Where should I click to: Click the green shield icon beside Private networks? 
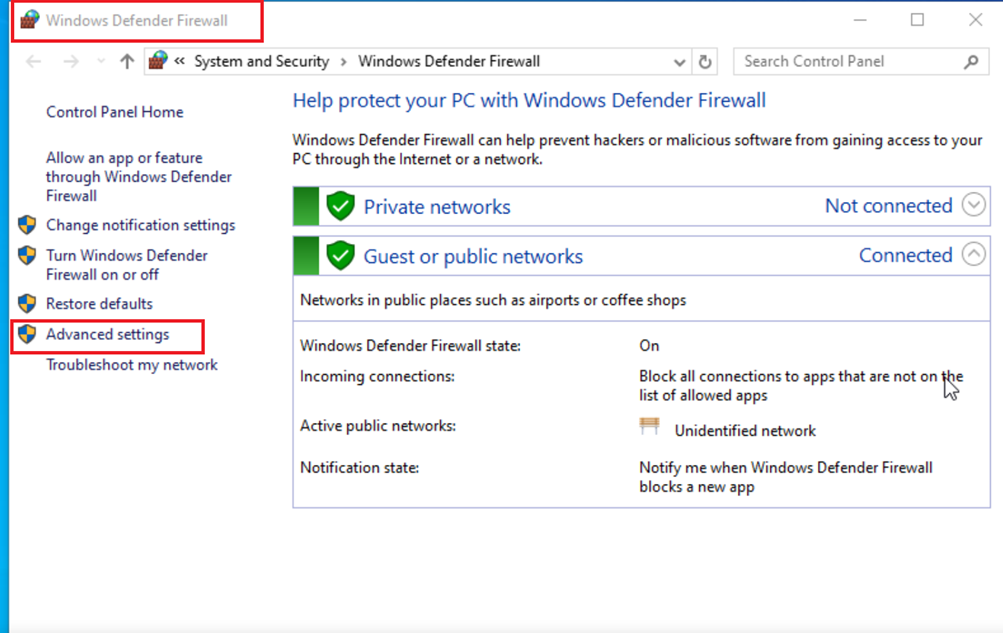pyautogui.click(x=341, y=207)
